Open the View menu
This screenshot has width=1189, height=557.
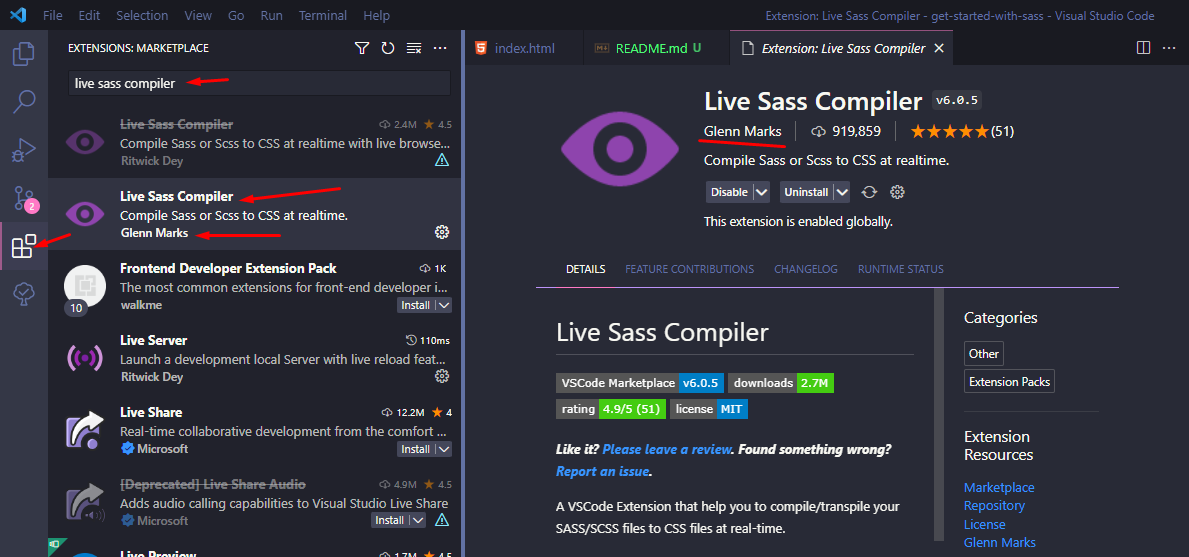198,15
